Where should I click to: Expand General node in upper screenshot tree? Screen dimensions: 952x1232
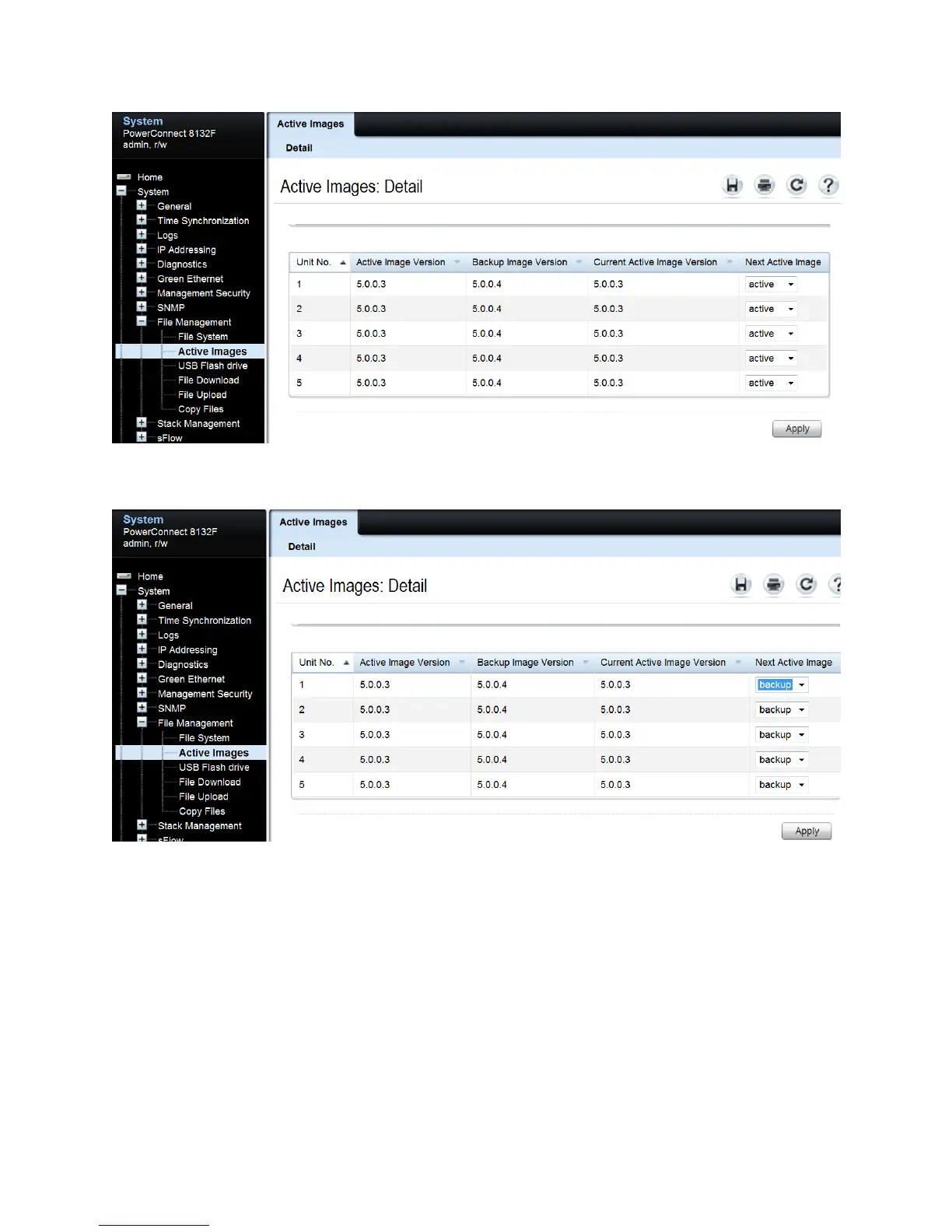(142, 205)
